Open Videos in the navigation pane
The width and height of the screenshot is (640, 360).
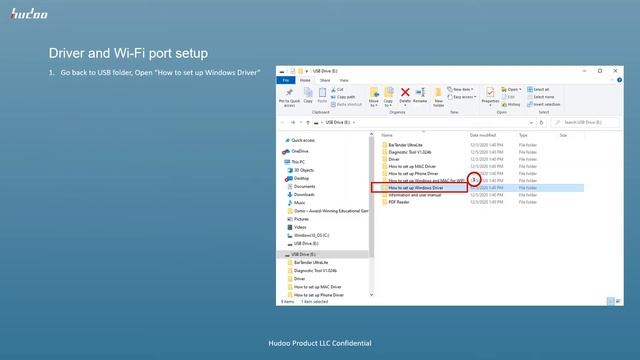[297, 227]
